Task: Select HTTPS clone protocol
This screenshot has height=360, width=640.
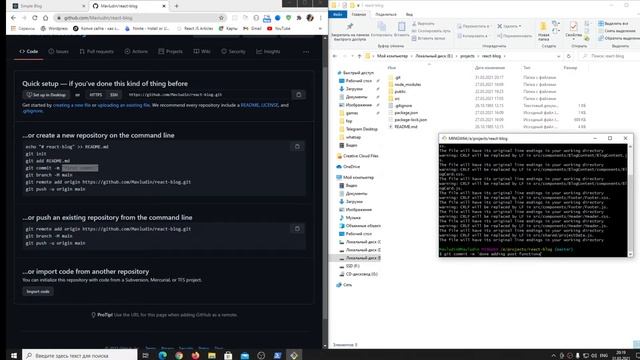Action: tap(96, 95)
